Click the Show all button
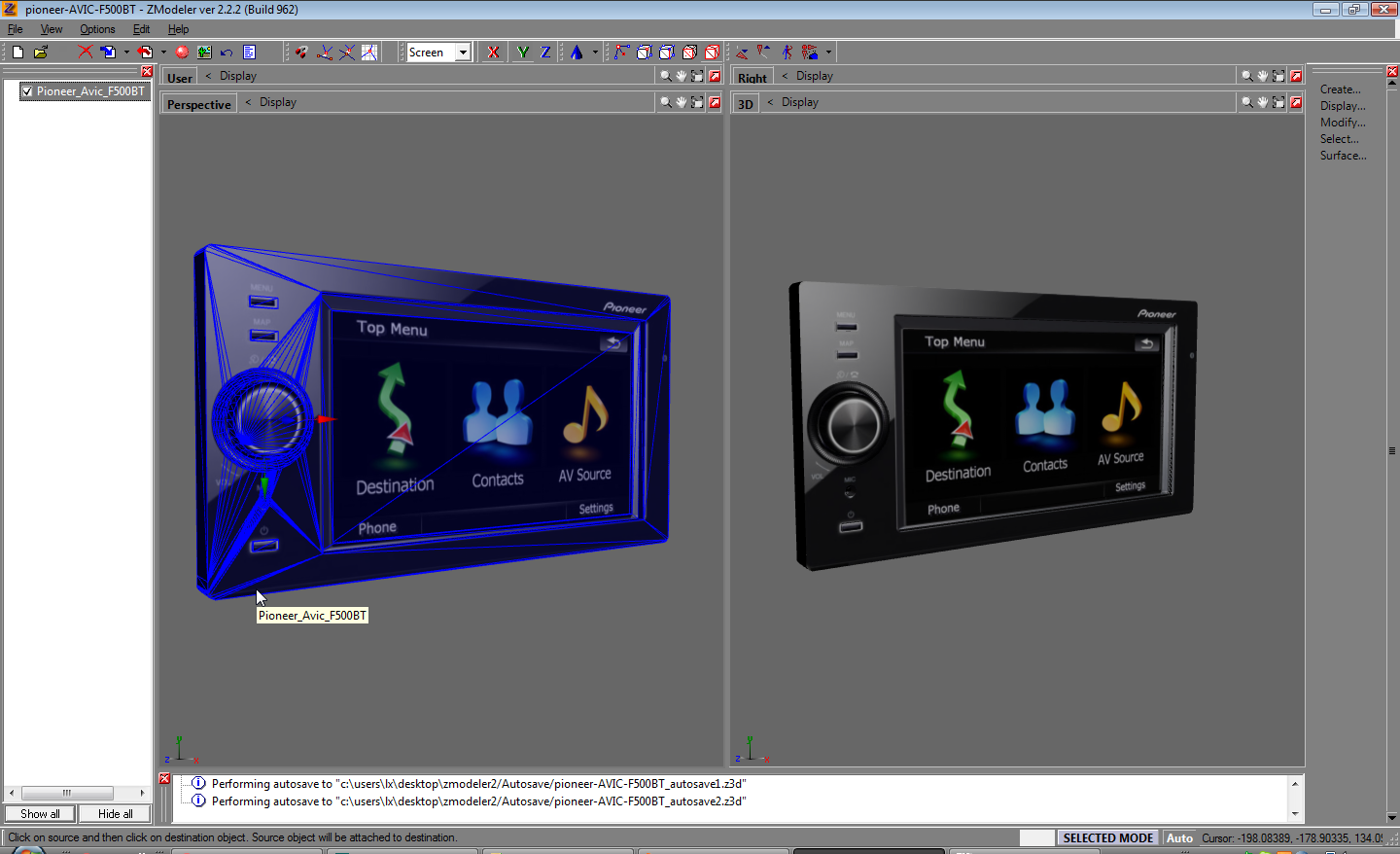 click(40, 814)
